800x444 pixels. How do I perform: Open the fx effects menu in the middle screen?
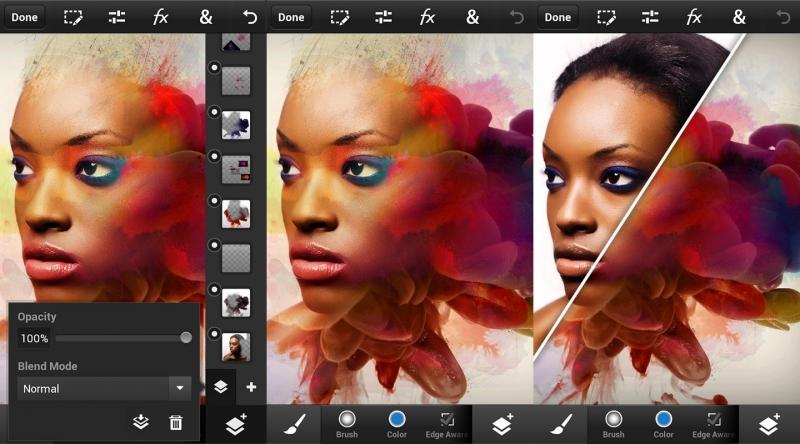(x=427, y=17)
